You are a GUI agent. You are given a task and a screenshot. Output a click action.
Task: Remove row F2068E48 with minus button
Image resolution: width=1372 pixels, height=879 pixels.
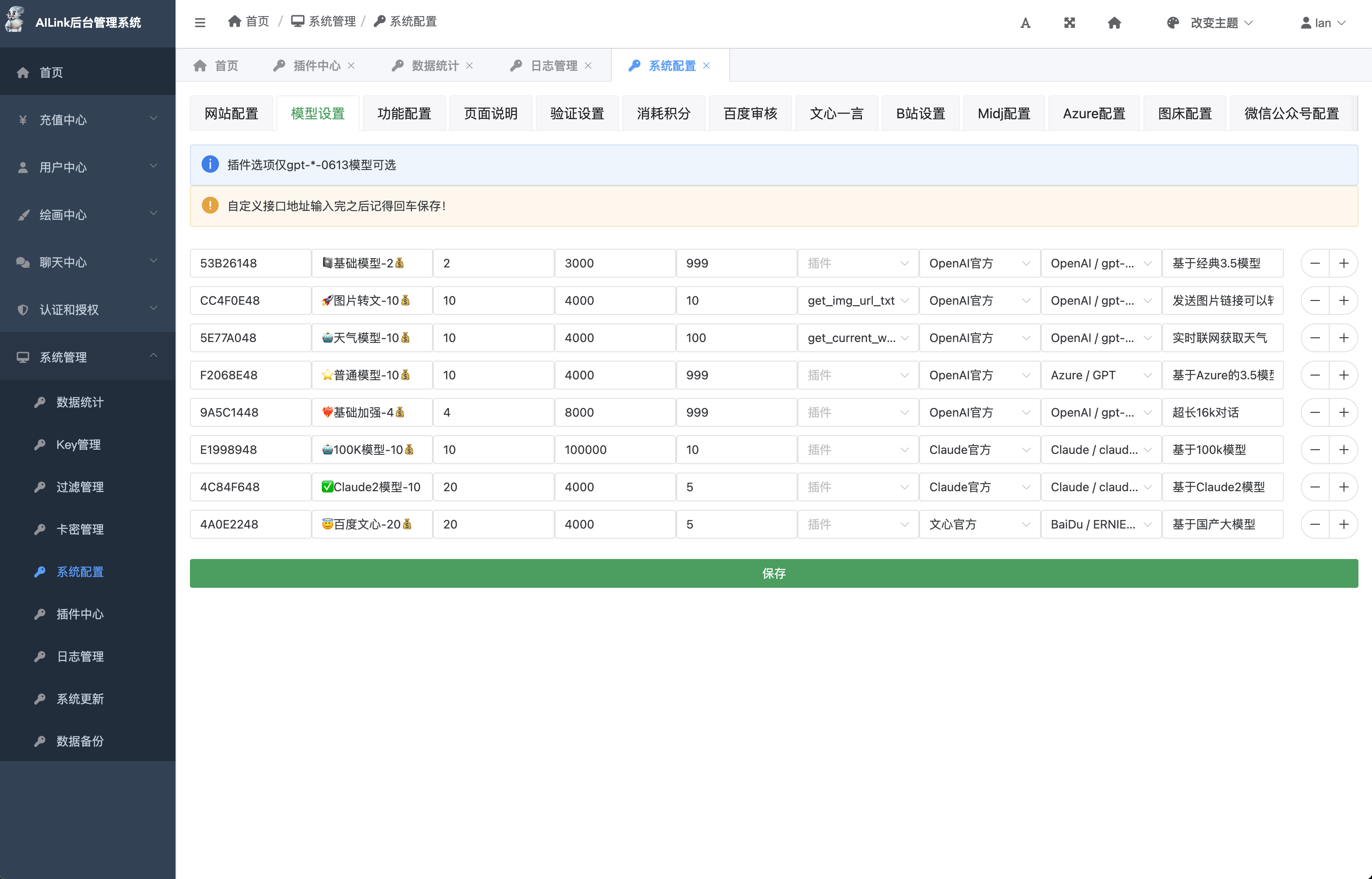[x=1315, y=375]
